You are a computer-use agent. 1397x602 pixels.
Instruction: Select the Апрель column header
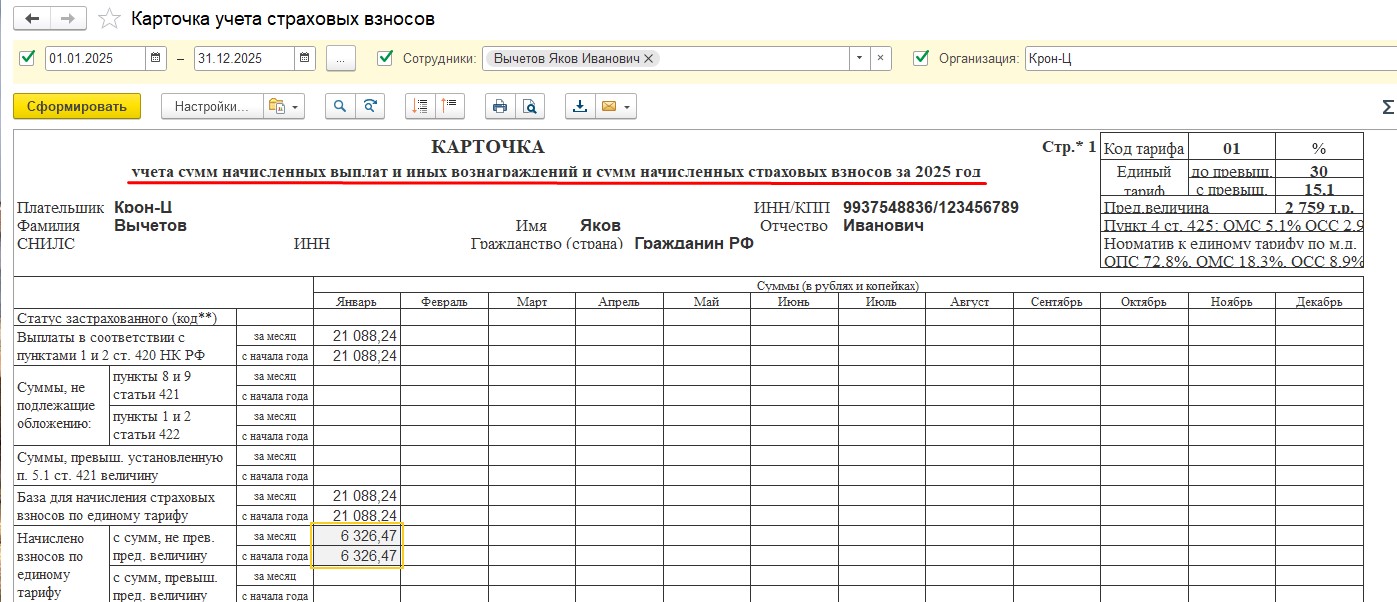618,301
